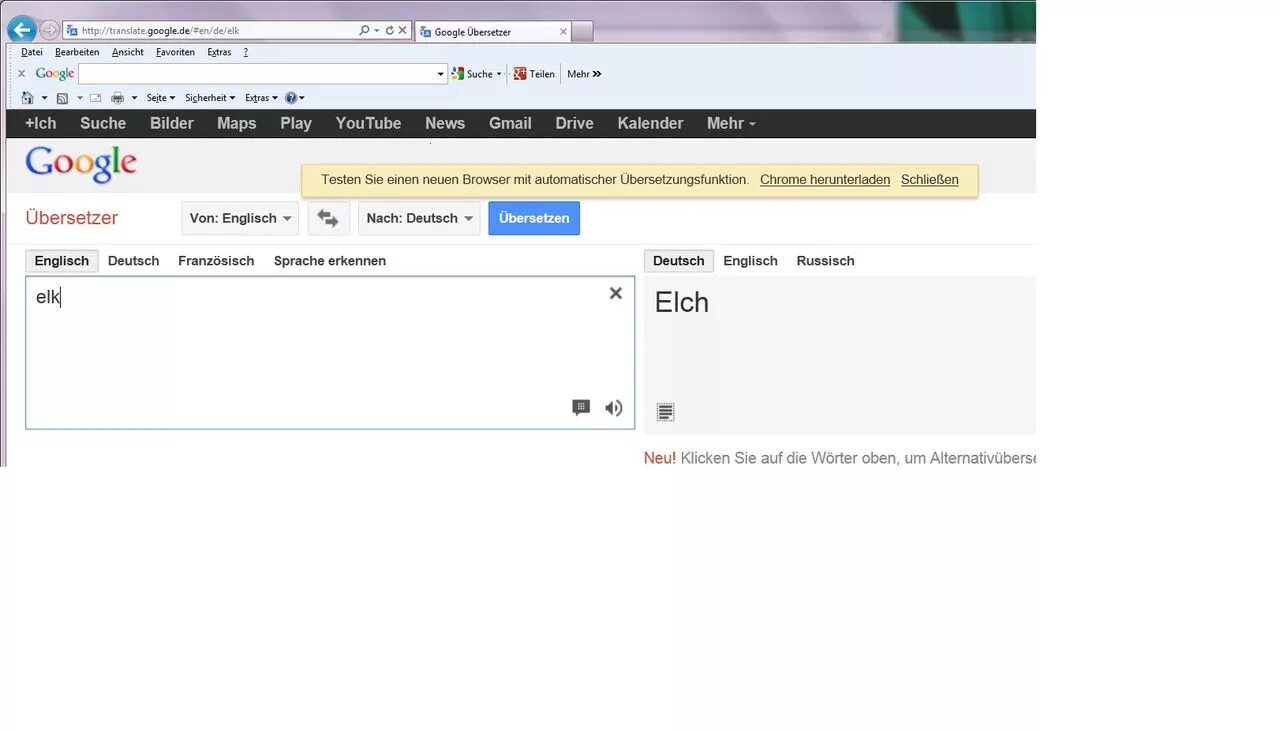Screen dimensions: 1280x732
Task: Expand Google toolbar search history dropdown
Action: click(440, 74)
